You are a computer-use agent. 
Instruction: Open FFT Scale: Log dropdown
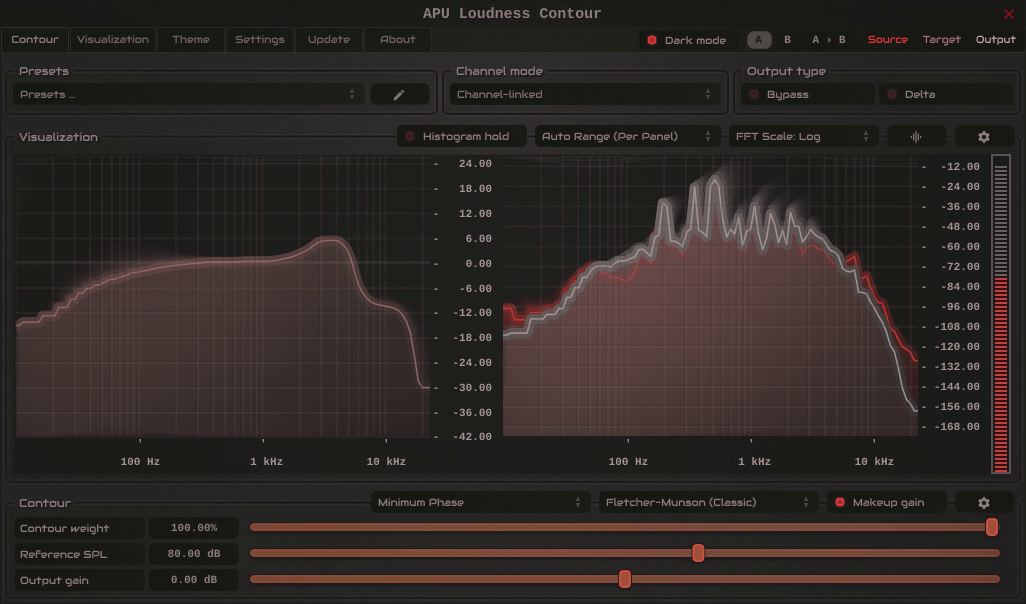click(x=803, y=136)
